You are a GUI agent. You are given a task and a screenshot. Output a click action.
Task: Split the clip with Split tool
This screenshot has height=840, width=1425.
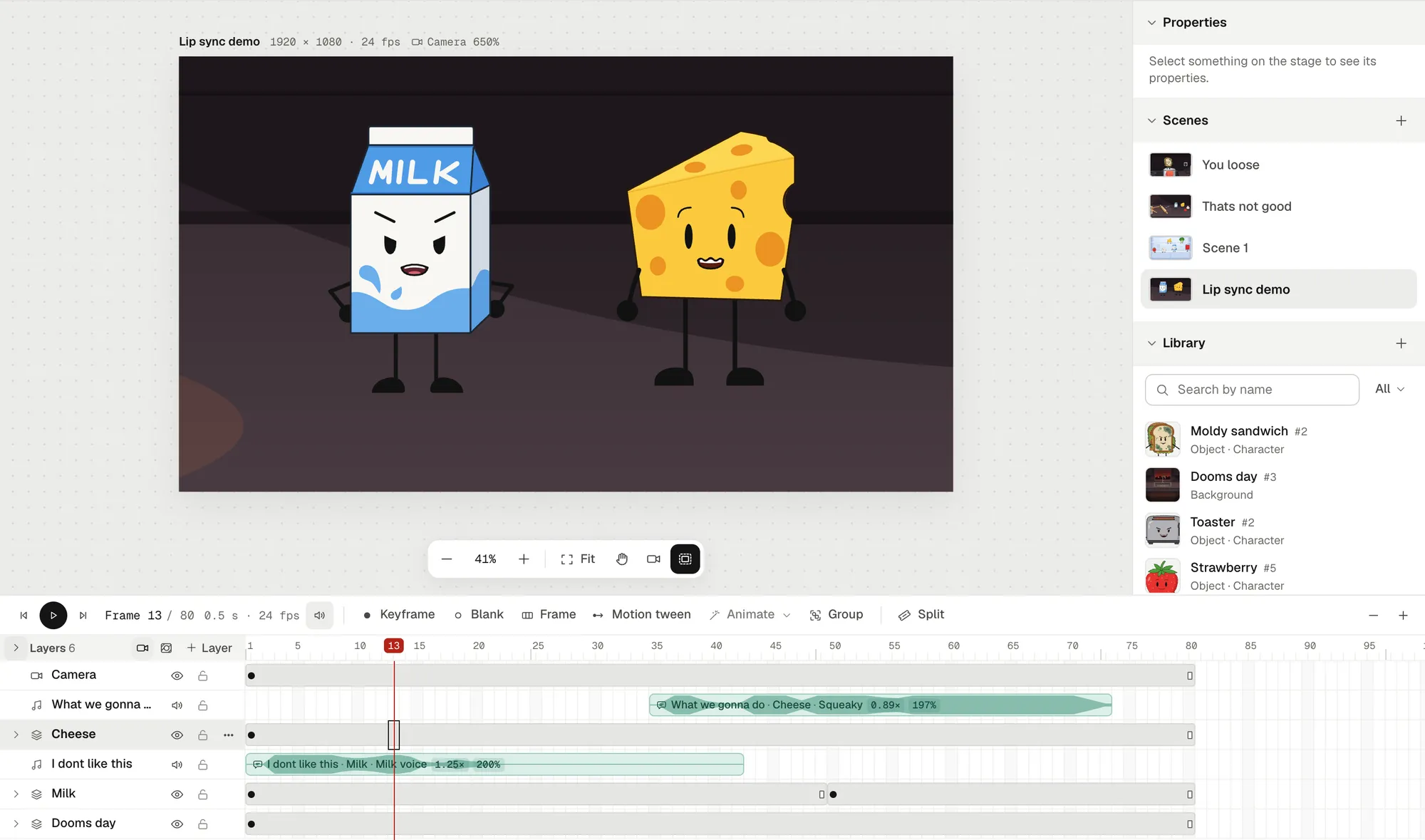[x=921, y=614]
